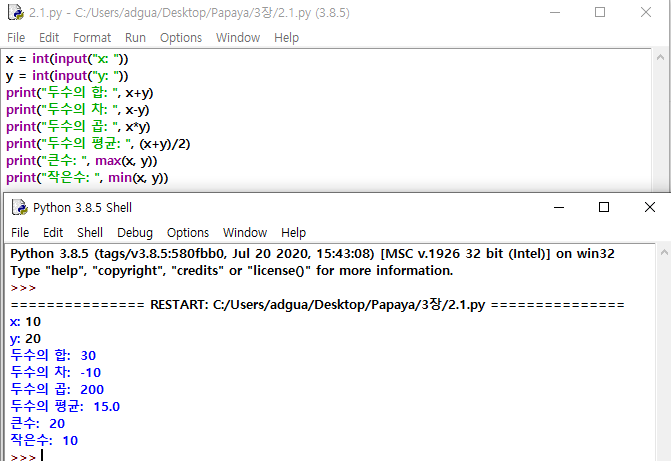Image resolution: width=671 pixels, height=461 pixels.
Task: Open the Help menu in Python Shell
Action: click(293, 232)
